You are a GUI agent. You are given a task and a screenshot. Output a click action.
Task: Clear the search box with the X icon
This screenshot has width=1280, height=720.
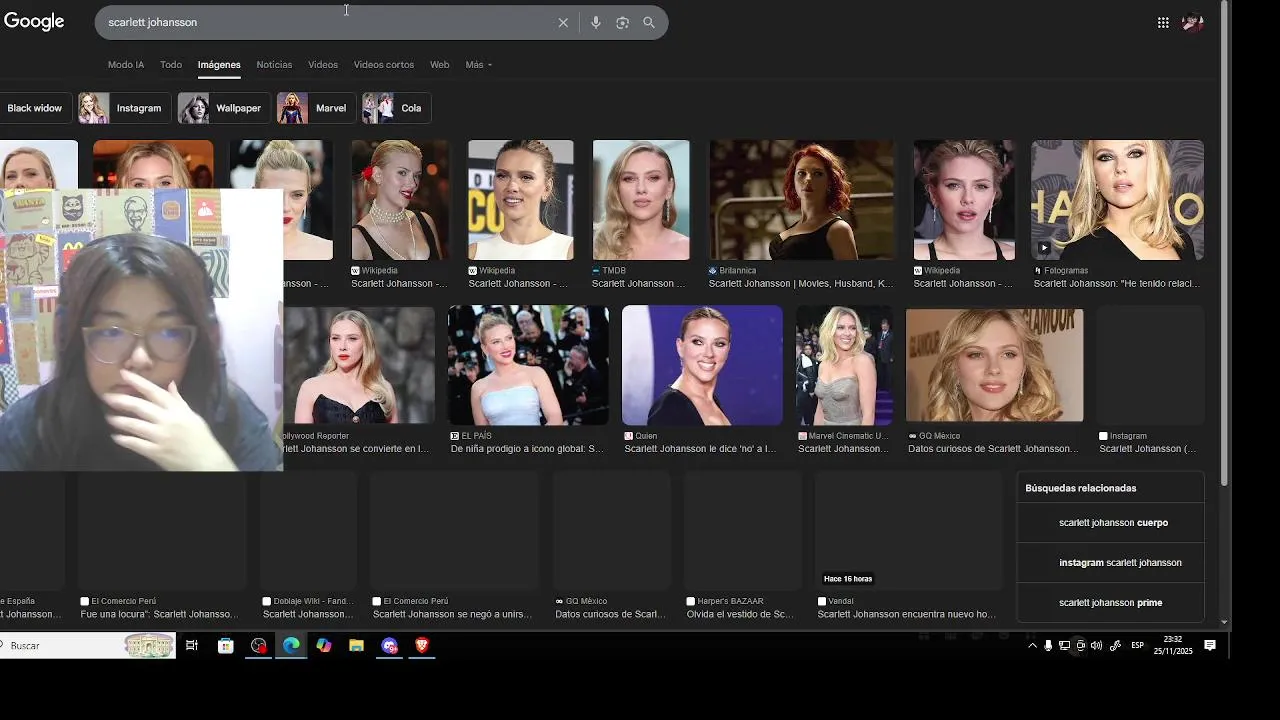coord(563,22)
